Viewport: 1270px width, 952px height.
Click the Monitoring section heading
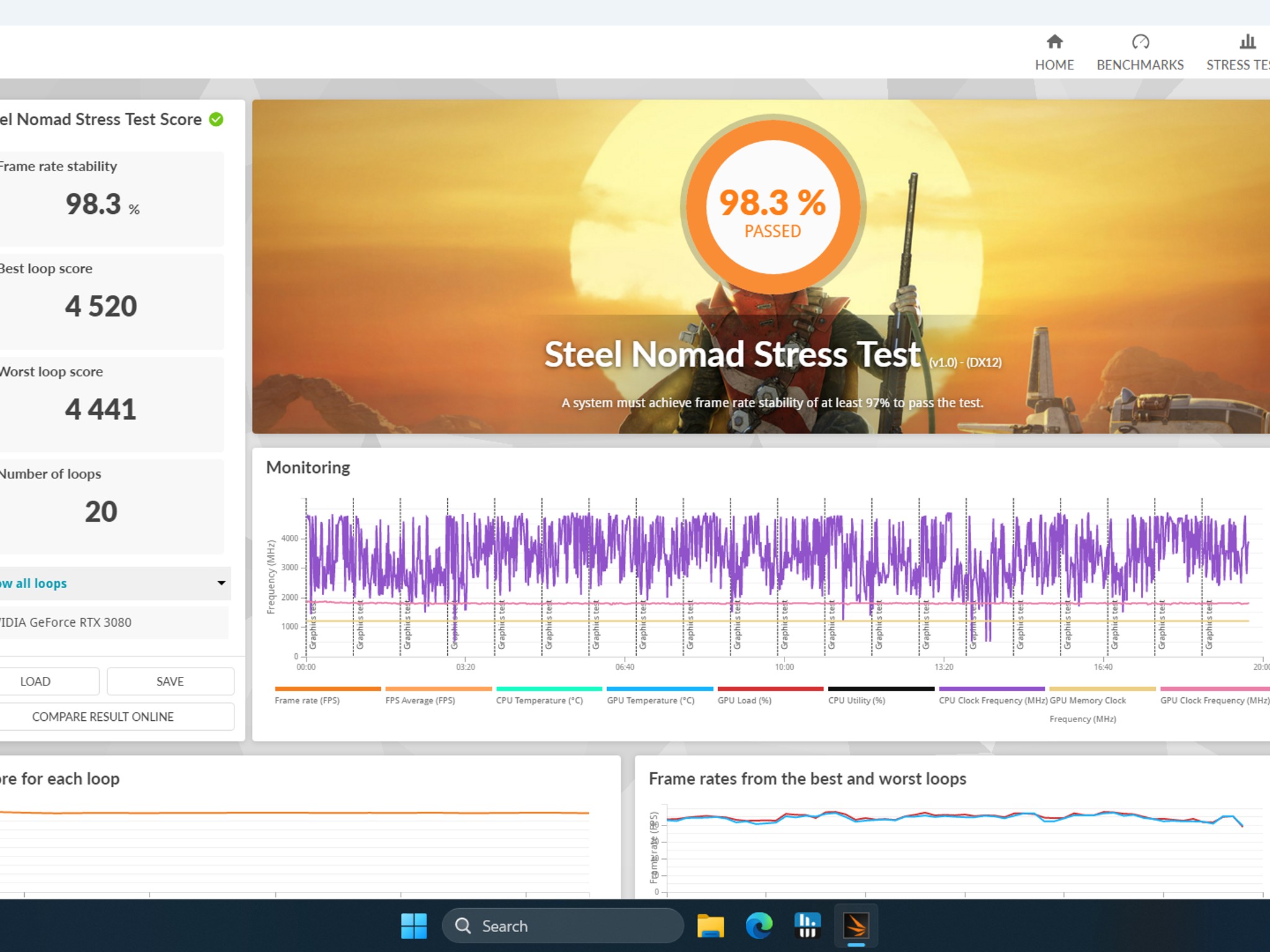pos(308,467)
